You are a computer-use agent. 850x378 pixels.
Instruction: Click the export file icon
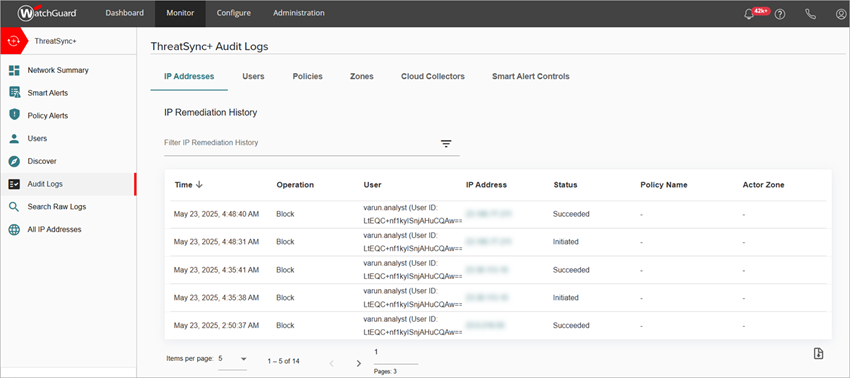coord(819,353)
